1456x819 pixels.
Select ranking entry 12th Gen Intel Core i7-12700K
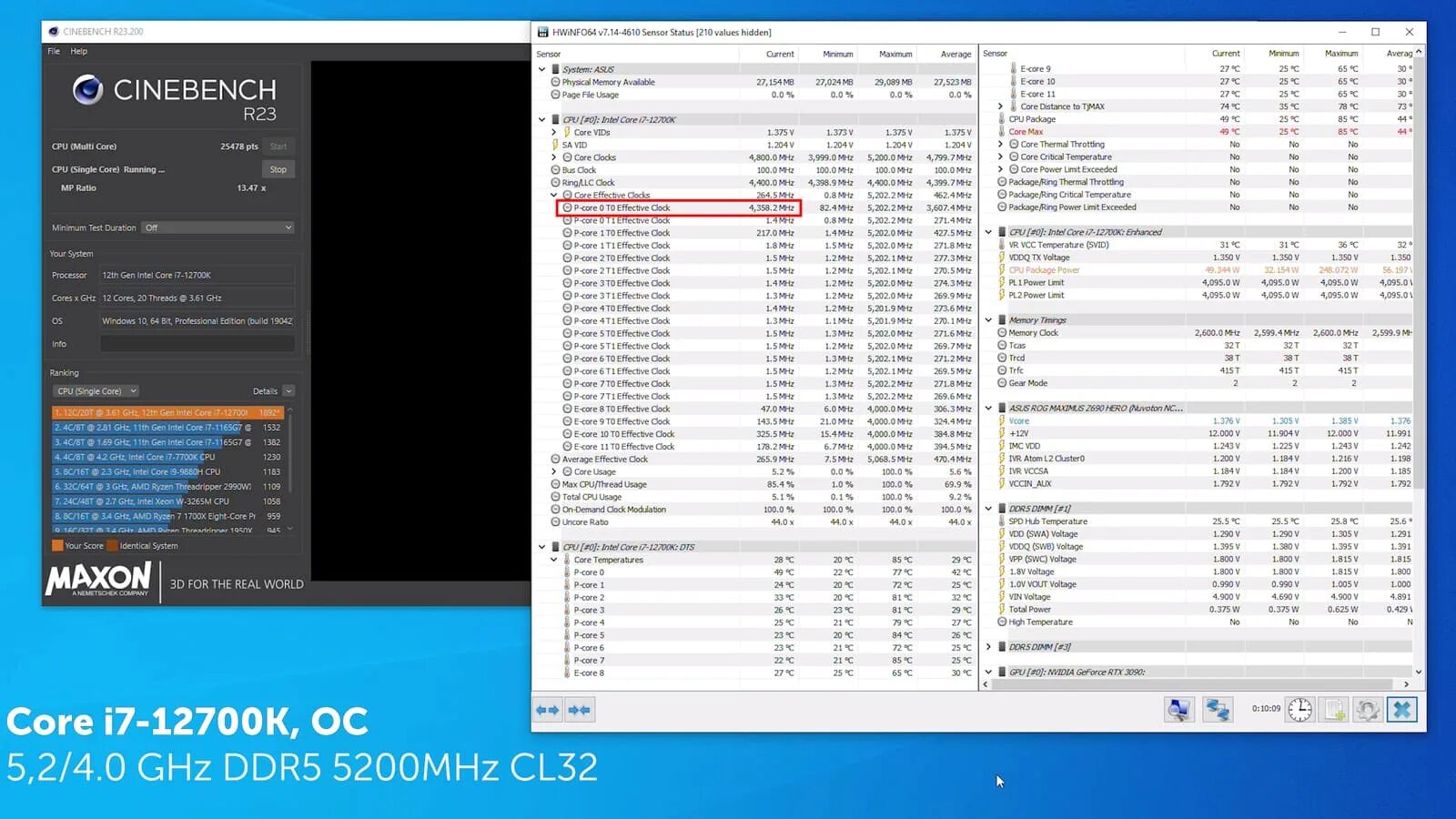[x=168, y=412]
